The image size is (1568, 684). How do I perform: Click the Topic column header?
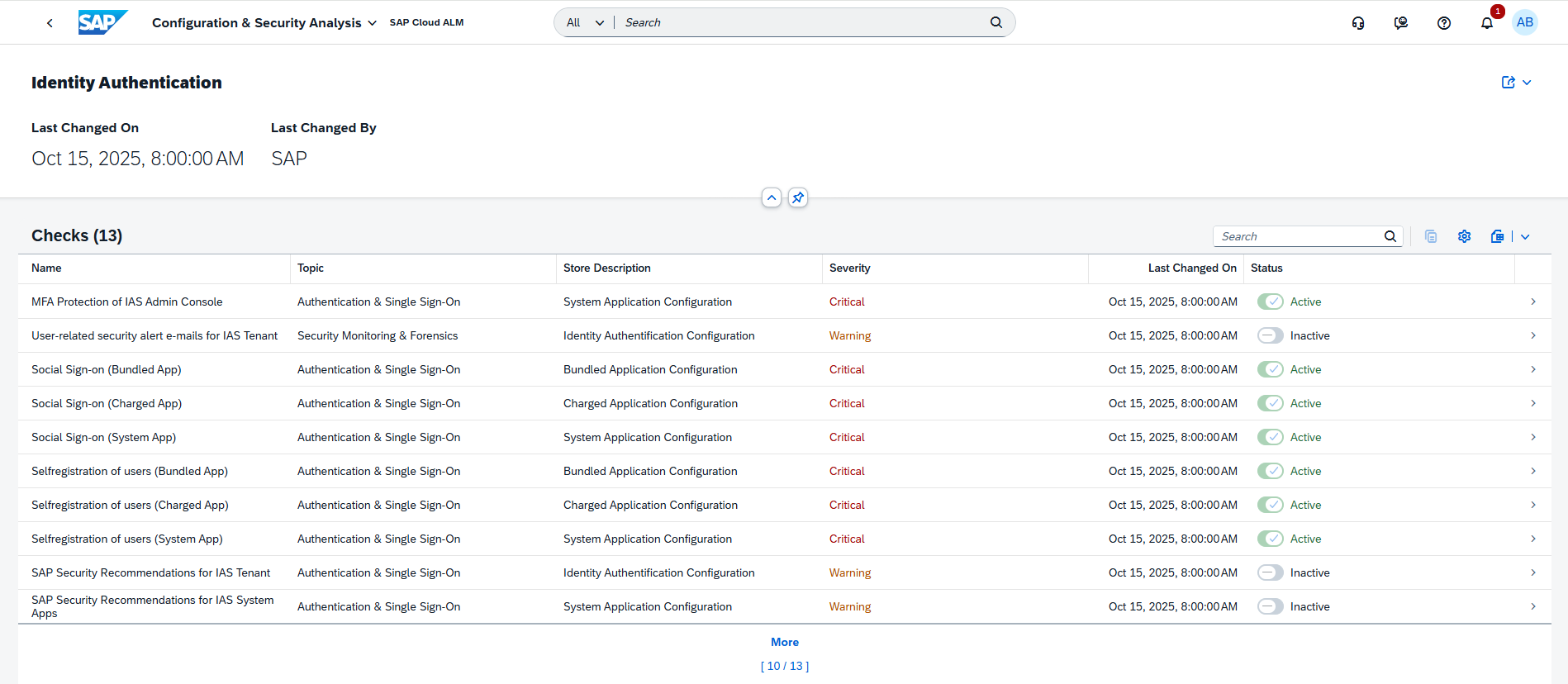tap(311, 268)
